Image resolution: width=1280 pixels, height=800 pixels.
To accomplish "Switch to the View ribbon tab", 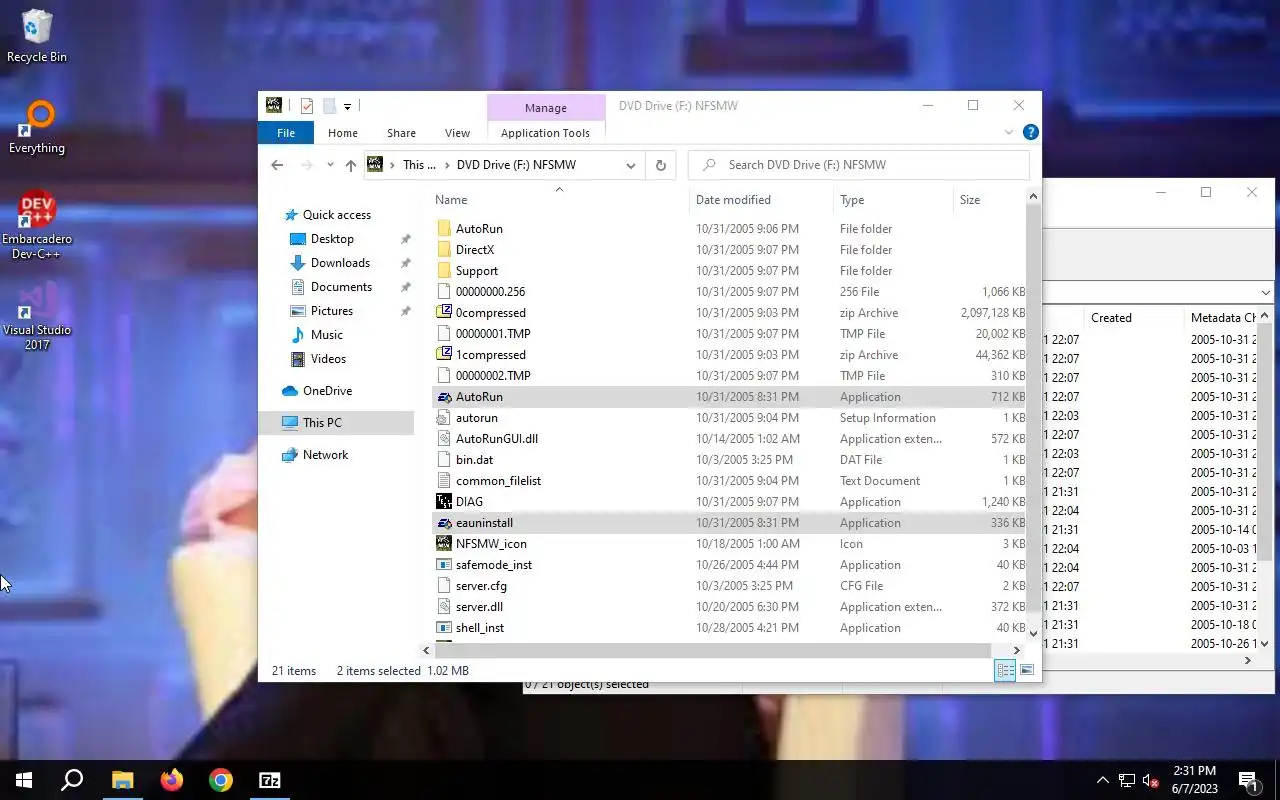I will (457, 133).
